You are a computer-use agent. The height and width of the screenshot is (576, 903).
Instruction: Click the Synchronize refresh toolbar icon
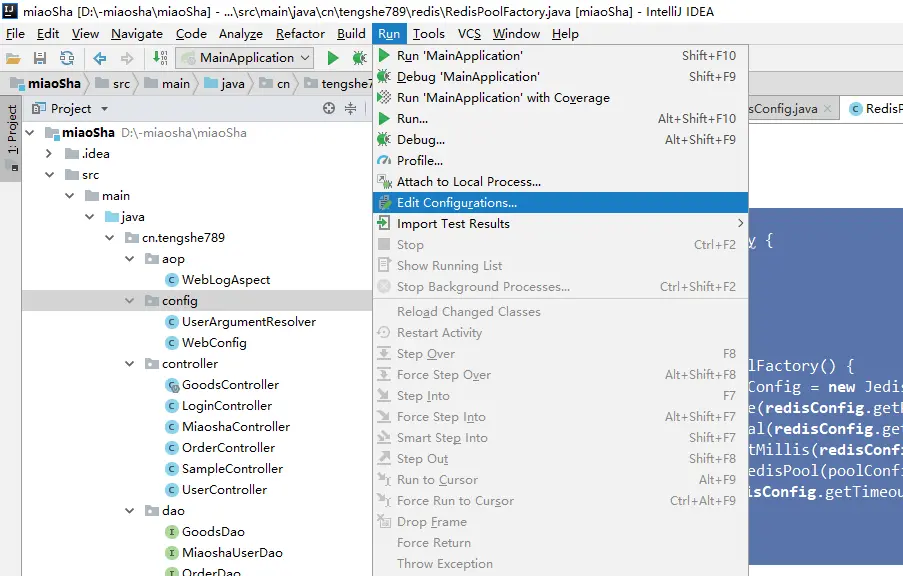[67, 58]
